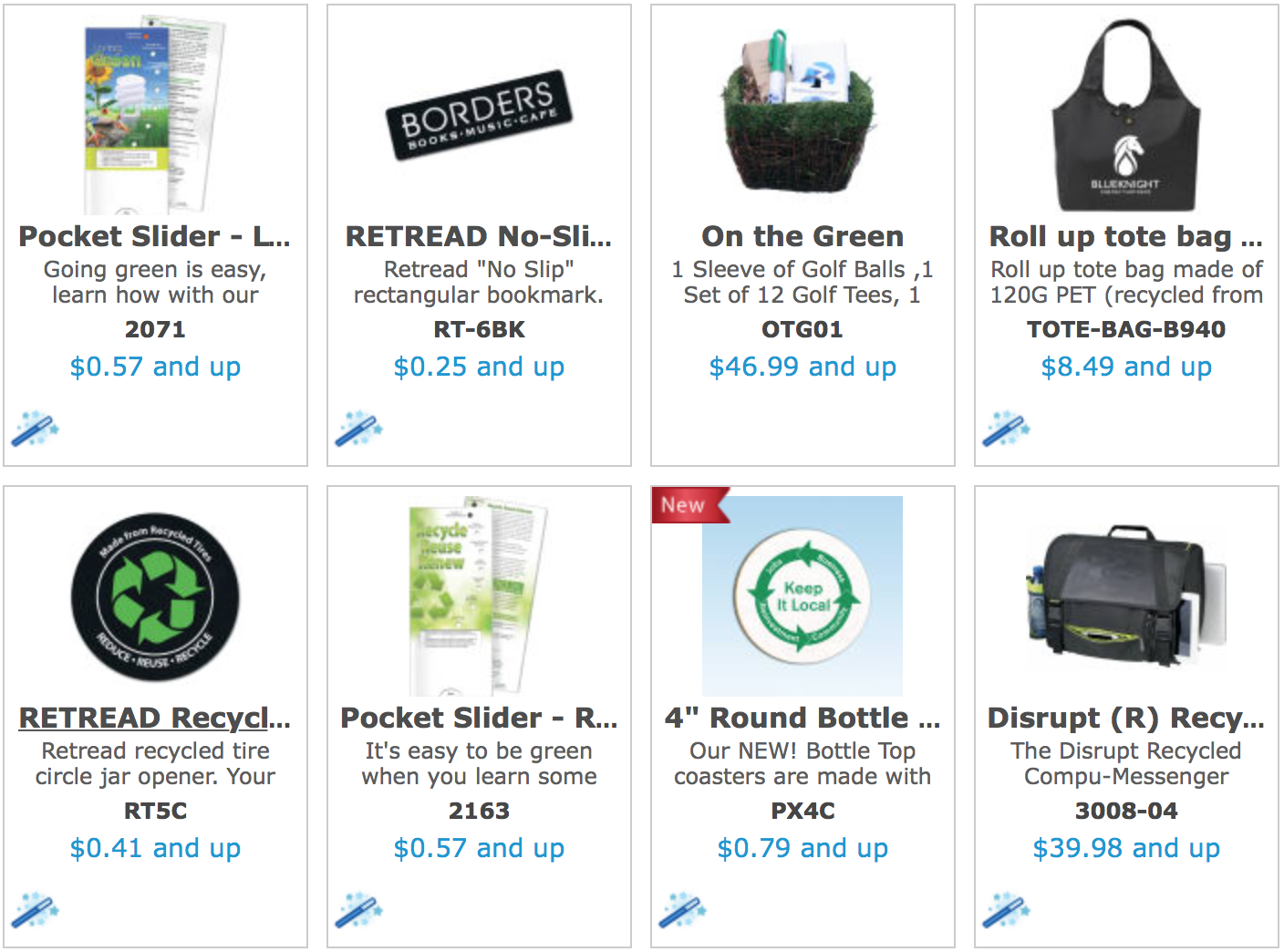Click design wand icon under RETREAD jar opener RT5C
The image size is (1284, 952).
point(35,910)
